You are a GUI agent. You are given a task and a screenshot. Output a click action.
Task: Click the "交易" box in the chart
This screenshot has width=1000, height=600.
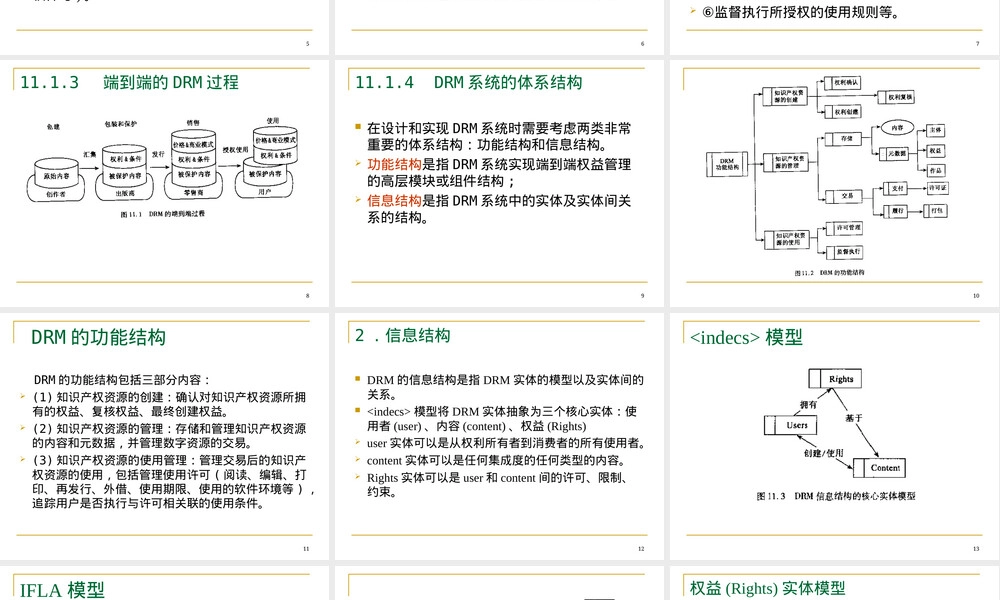coord(843,196)
